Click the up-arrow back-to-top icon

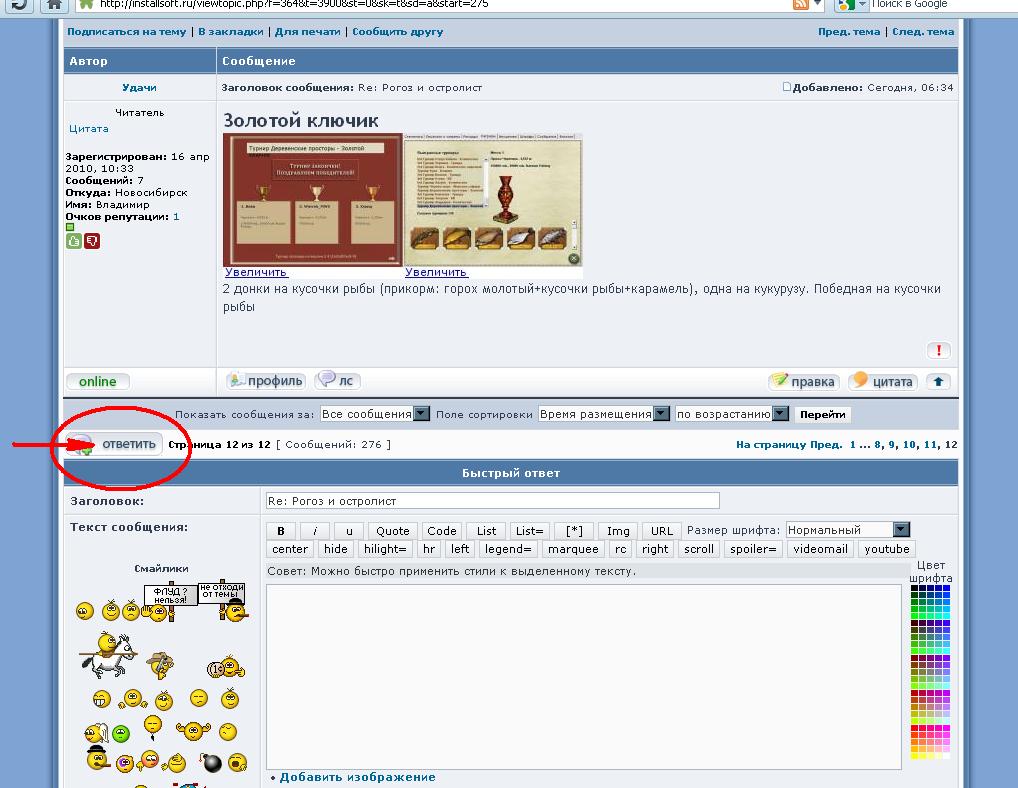(x=938, y=382)
